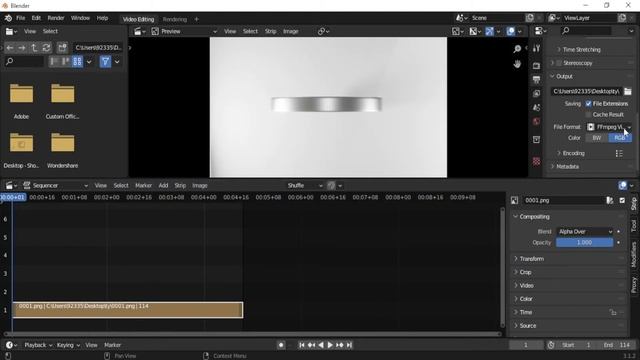Create new folder icon
Image resolution: width=640 pixels, height=360 pixels.
(62, 48)
